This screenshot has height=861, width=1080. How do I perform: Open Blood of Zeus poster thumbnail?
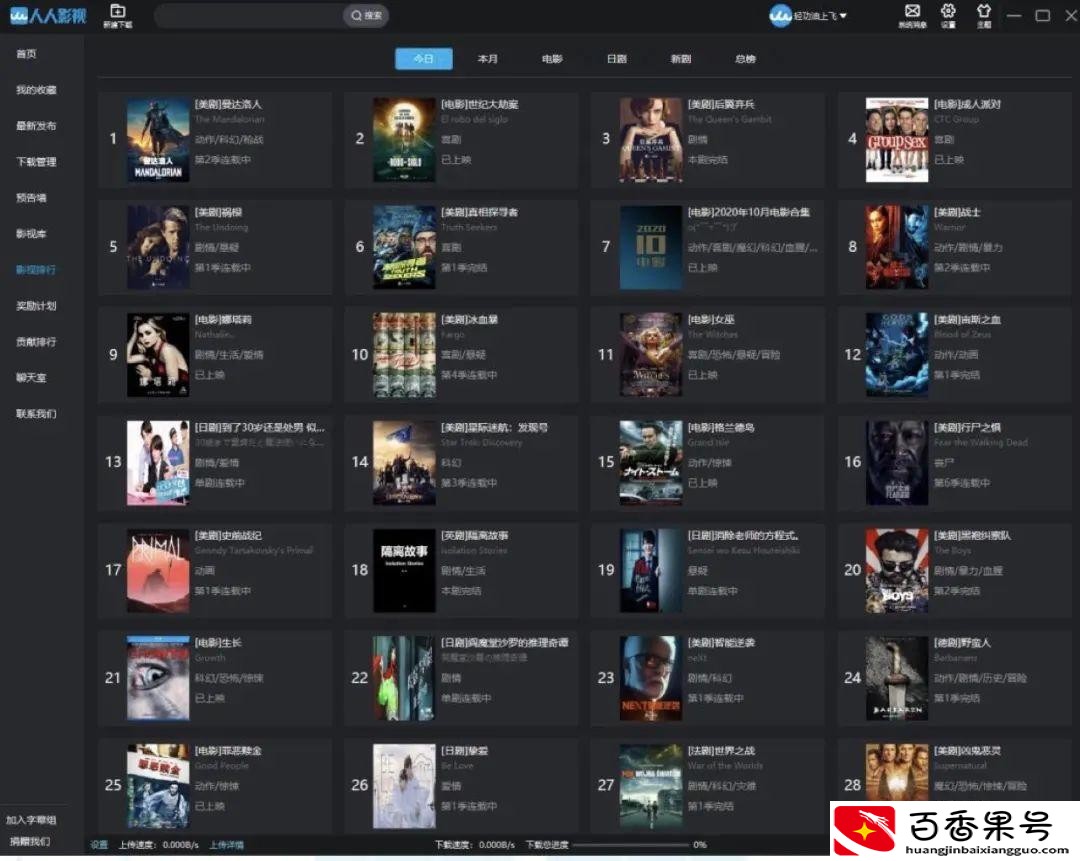coord(897,355)
